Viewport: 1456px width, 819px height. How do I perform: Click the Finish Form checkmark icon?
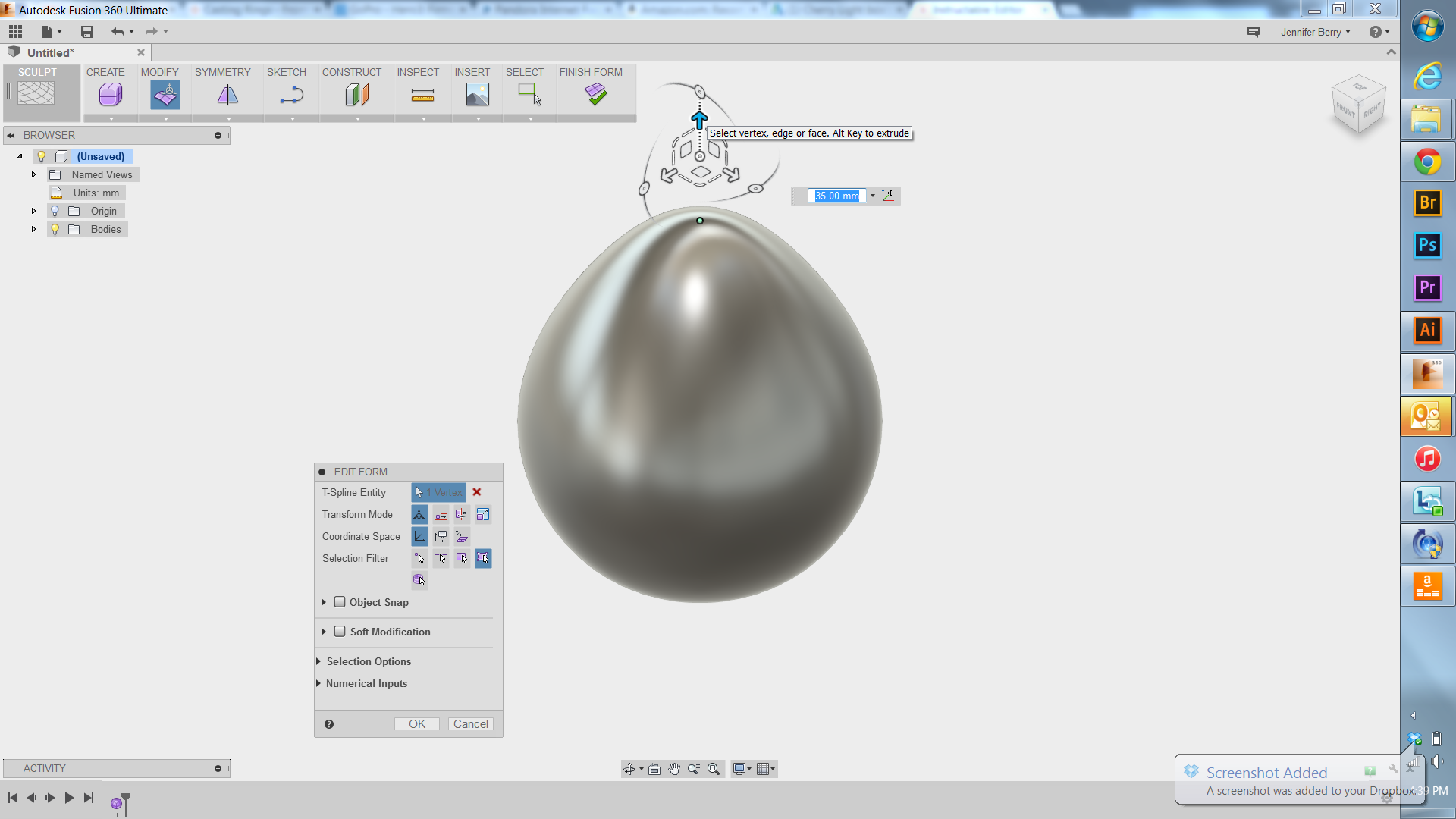(x=596, y=94)
